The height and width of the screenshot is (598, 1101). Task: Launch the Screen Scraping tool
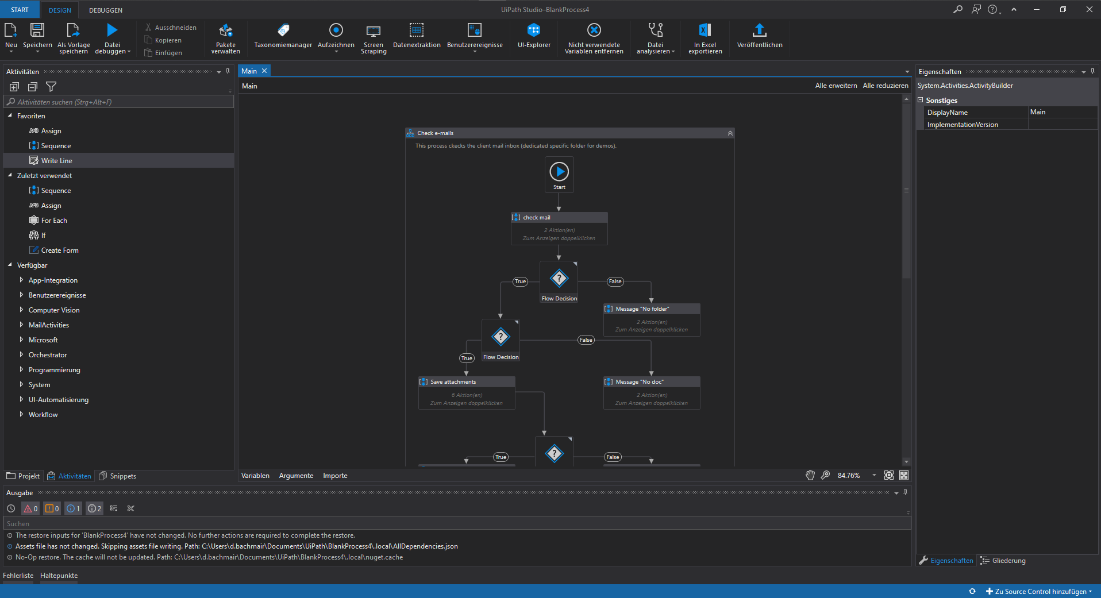[374, 39]
